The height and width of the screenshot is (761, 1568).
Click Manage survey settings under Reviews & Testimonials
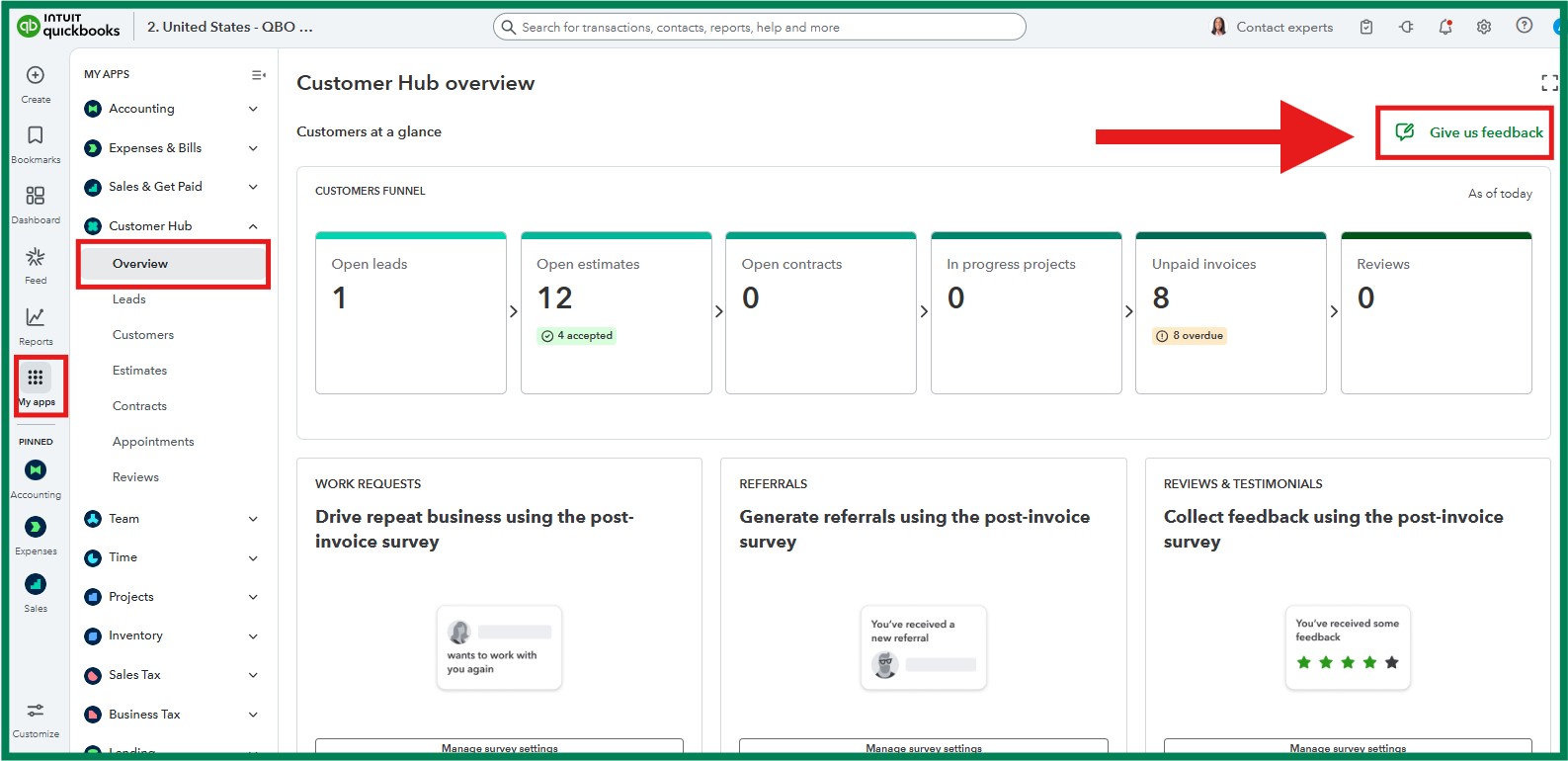pyautogui.click(x=1348, y=748)
